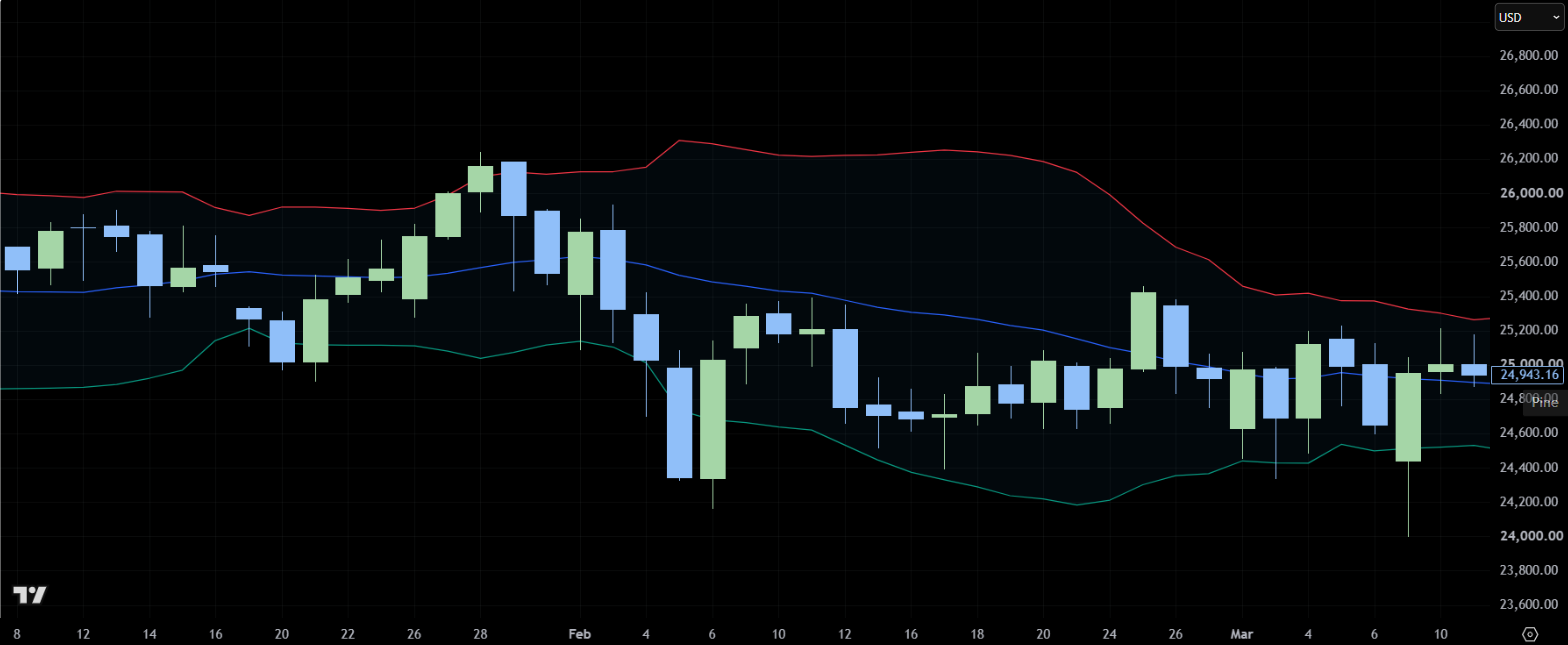
Task: Click the 25,800.00 price axis label
Action: (1530, 228)
